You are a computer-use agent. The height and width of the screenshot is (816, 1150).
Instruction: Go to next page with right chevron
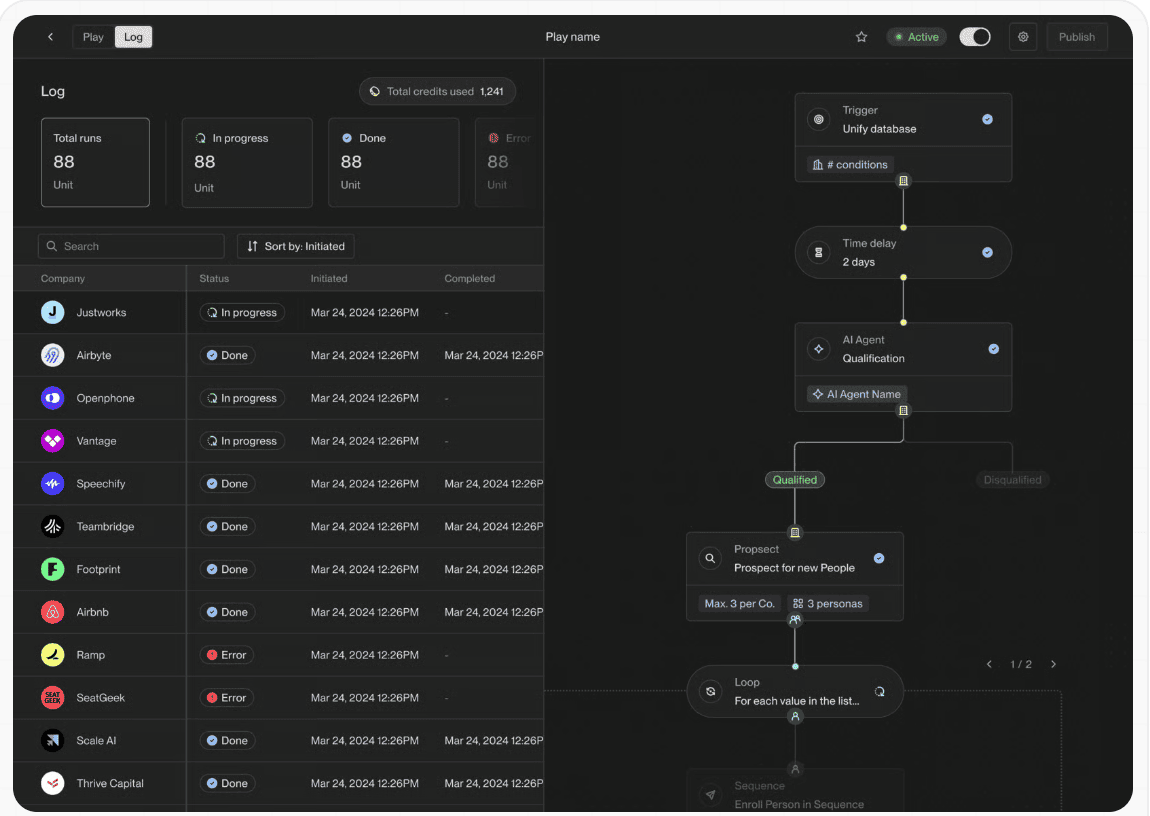[x=1053, y=664]
